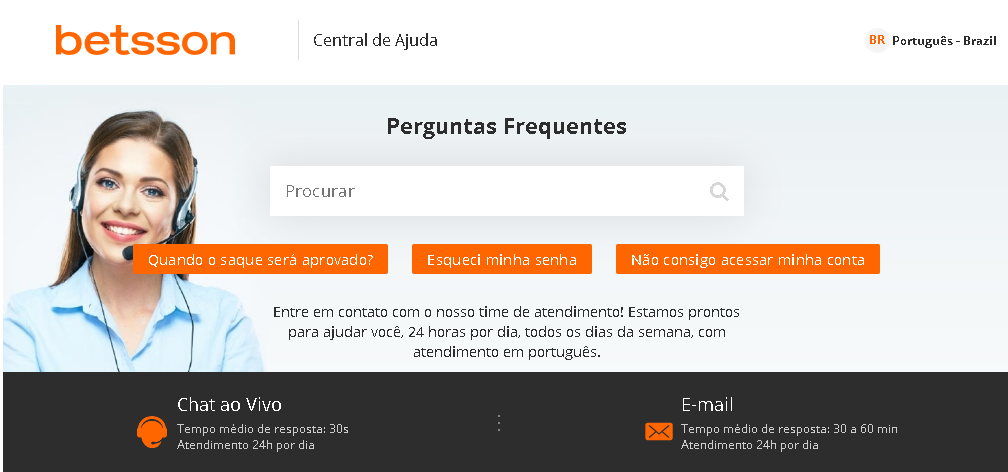Select the E-mail contact heading

pyautogui.click(x=707, y=405)
